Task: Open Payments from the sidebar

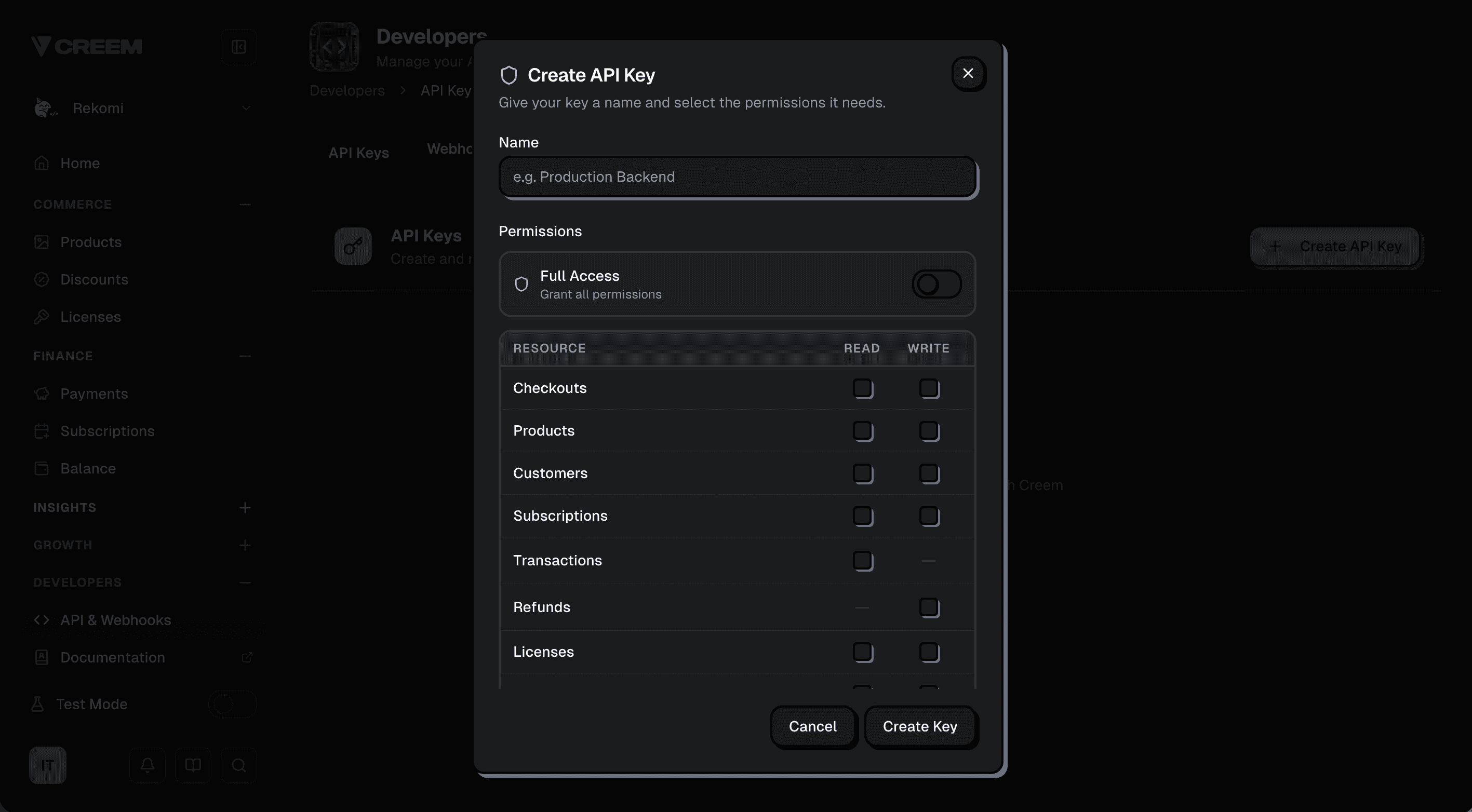Action: (95, 394)
